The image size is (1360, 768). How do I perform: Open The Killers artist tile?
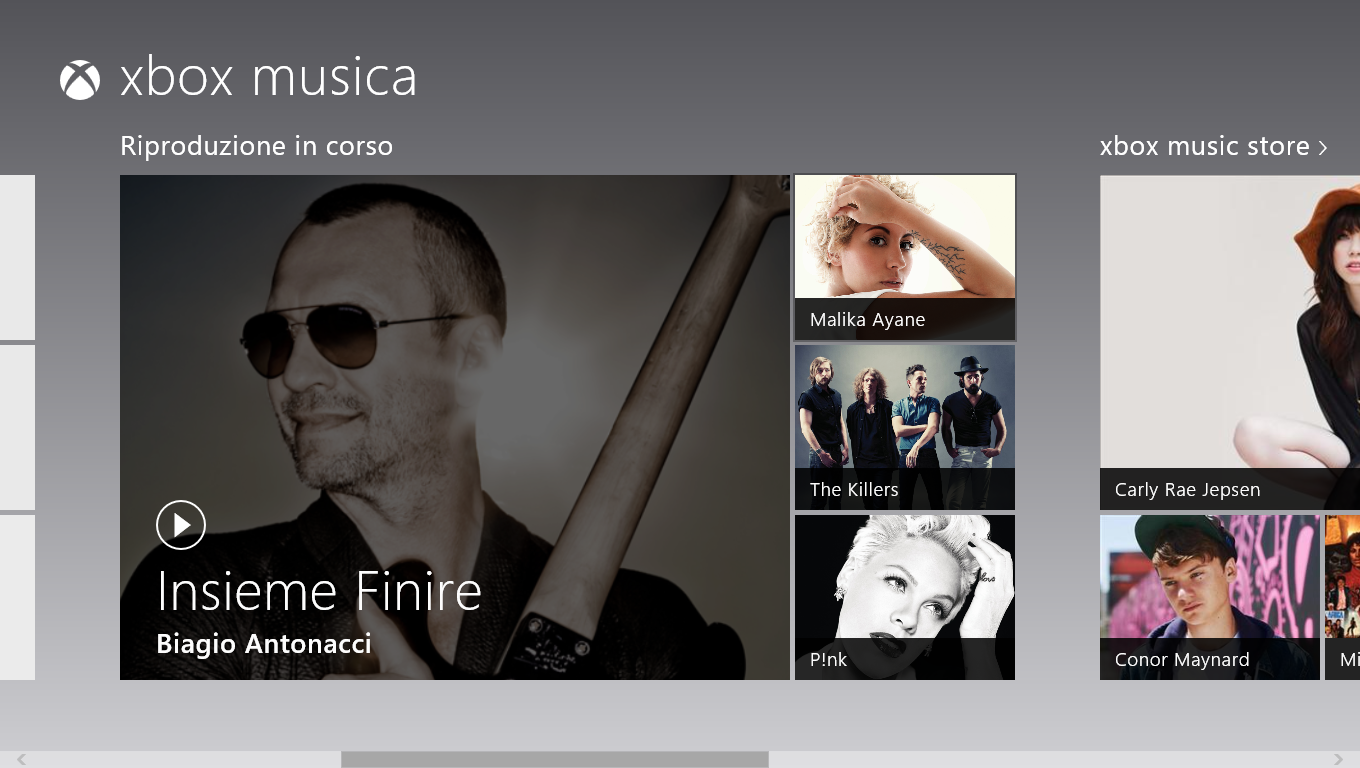[x=905, y=428]
